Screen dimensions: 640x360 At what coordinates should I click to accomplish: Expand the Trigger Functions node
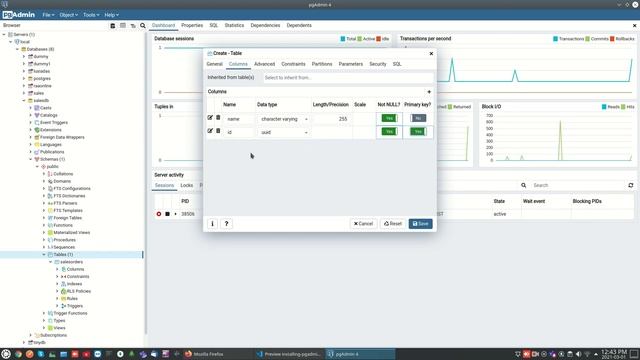pos(44,313)
